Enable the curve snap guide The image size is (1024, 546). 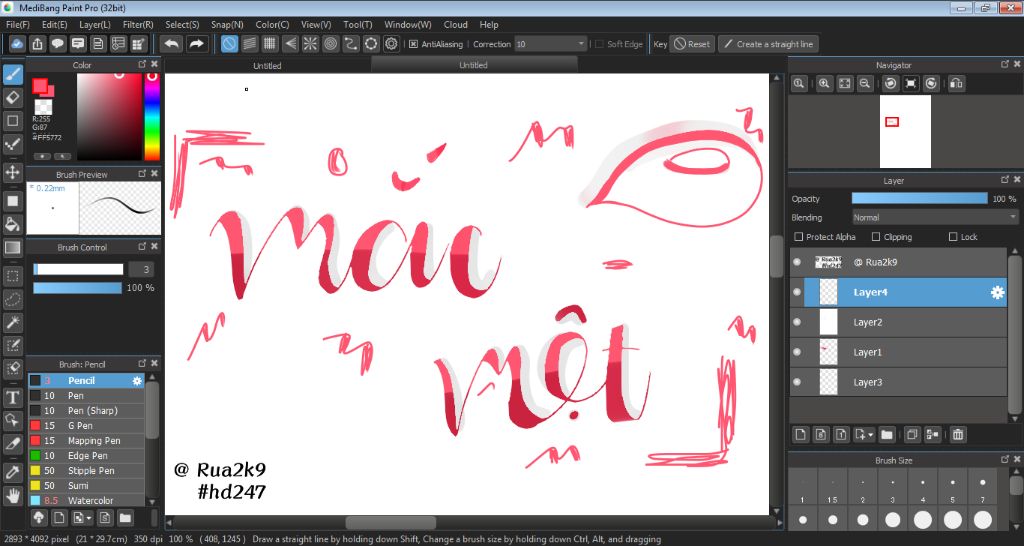[x=351, y=44]
